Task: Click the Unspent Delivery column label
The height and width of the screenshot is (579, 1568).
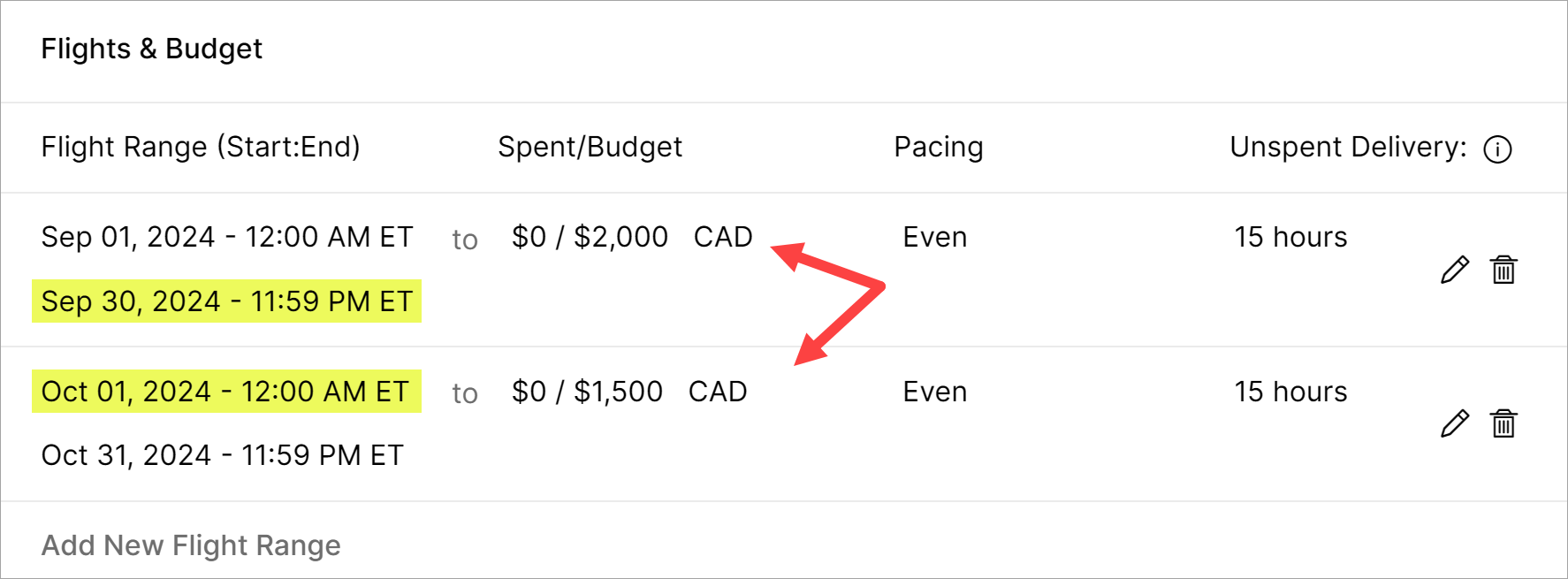Action: coord(1347,147)
